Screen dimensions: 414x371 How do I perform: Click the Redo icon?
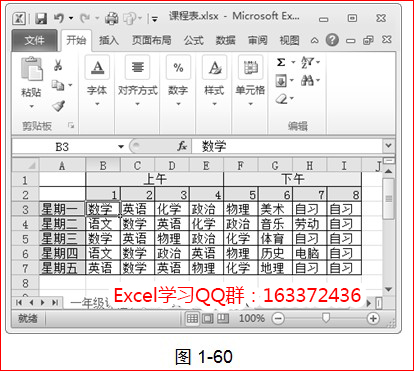(85, 18)
